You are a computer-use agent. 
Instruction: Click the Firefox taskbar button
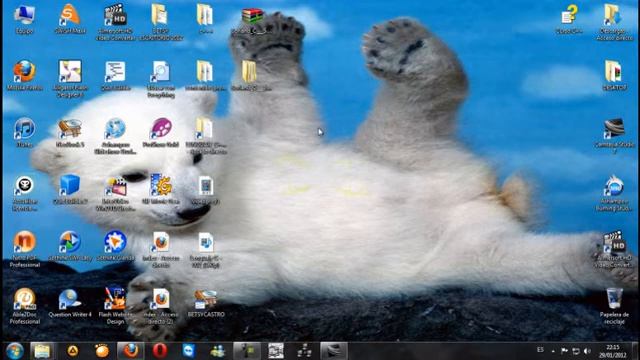131,351
